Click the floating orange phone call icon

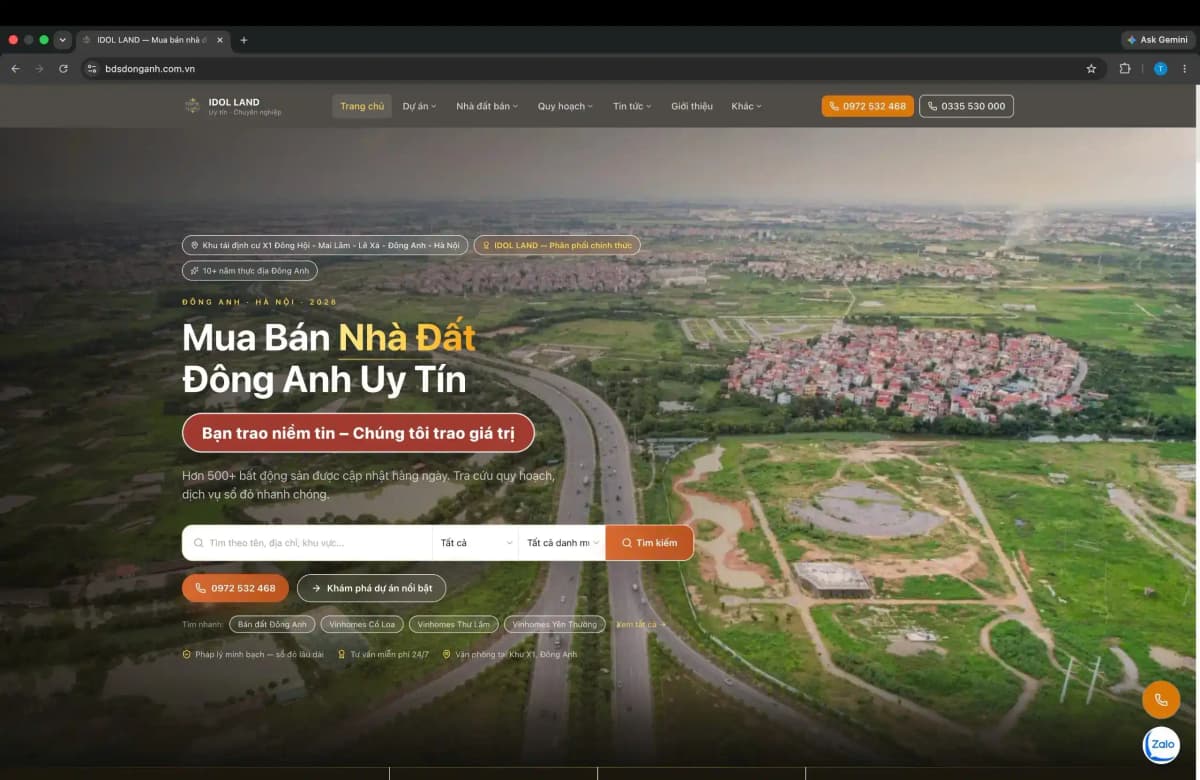(1161, 700)
